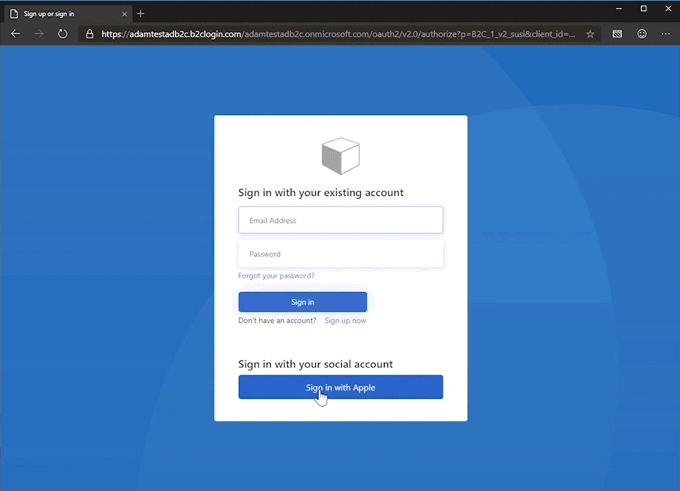Minimize the browser window
Screen dimensions: 680x491
[x=619, y=9]
